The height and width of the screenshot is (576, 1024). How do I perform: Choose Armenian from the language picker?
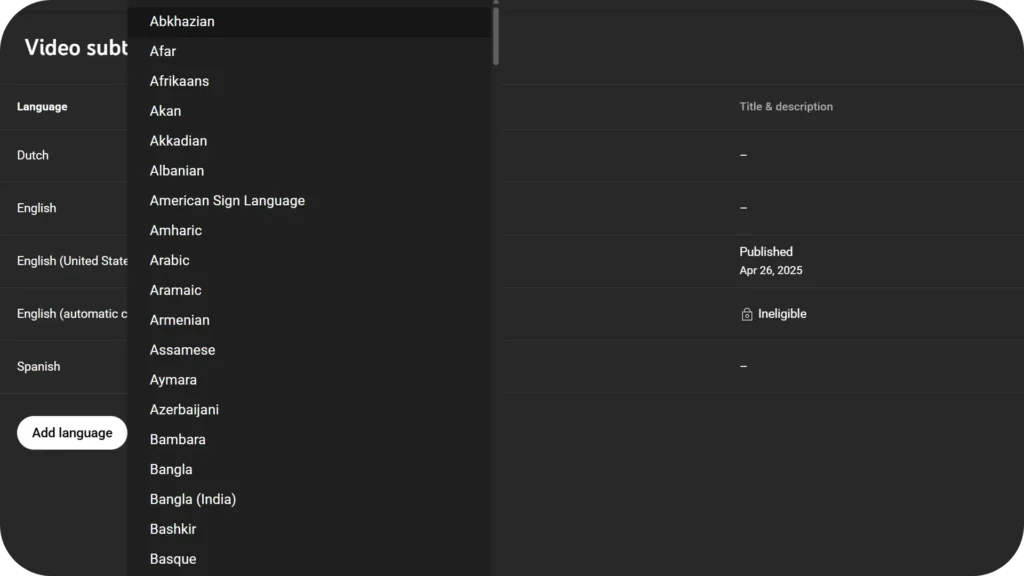point(180,320)
